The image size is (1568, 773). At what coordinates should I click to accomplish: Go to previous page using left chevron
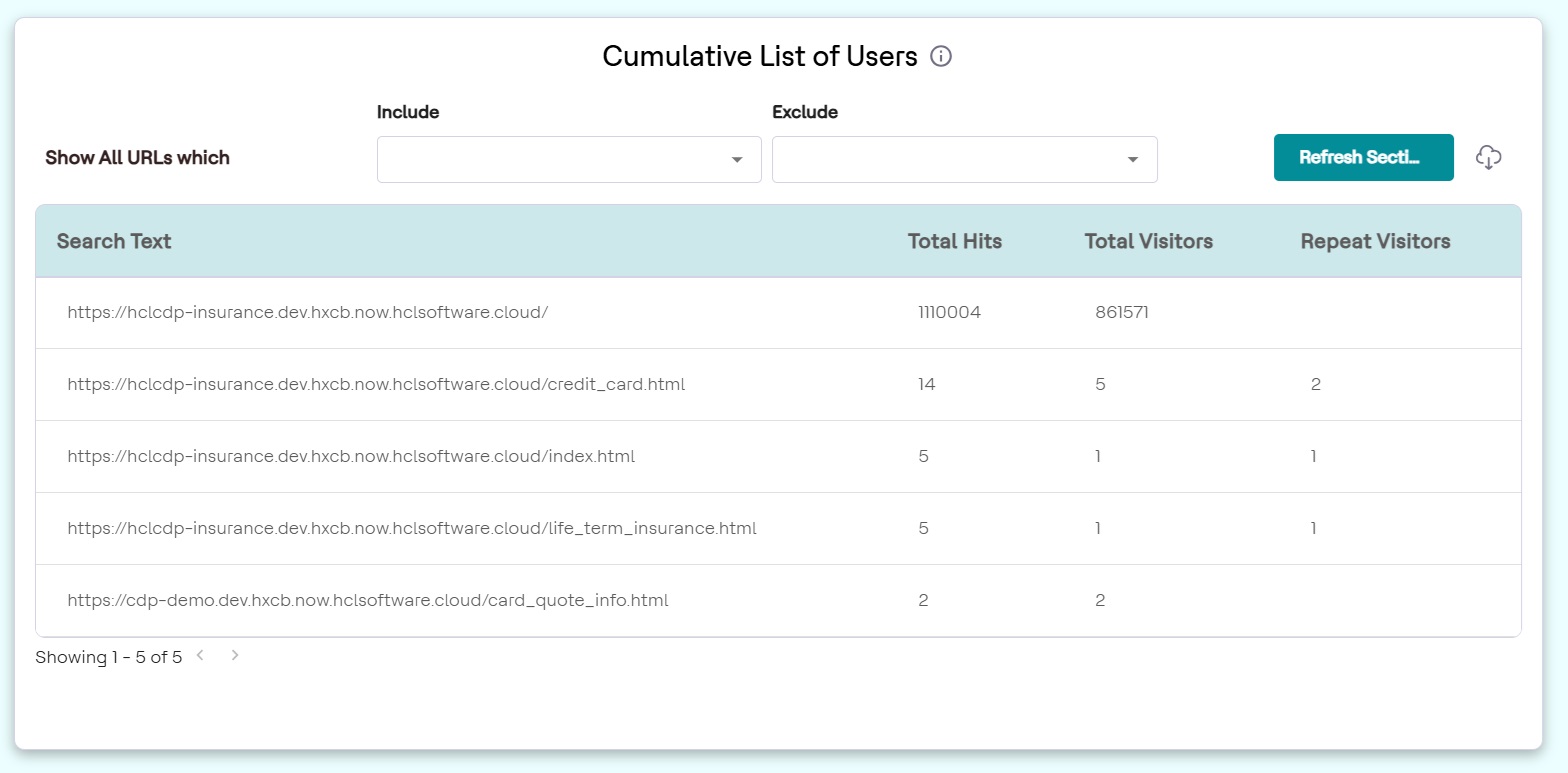[201, 656]
